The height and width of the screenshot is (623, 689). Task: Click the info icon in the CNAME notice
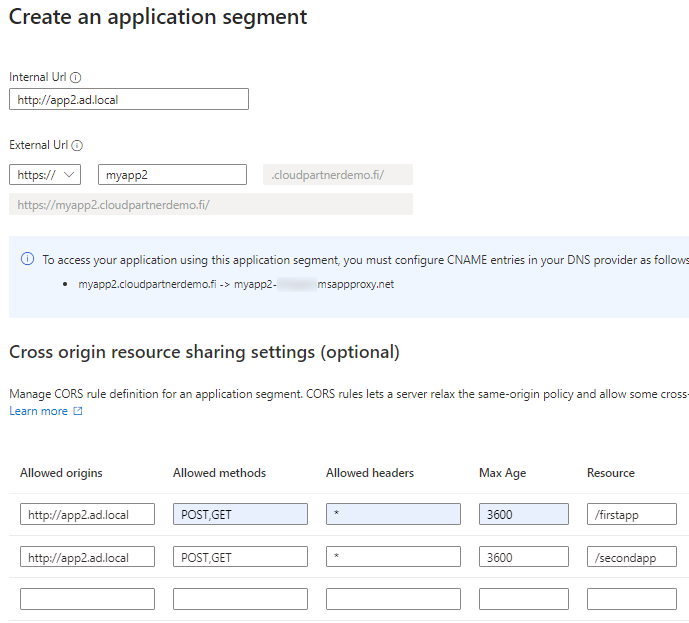[x=27, y=260]
